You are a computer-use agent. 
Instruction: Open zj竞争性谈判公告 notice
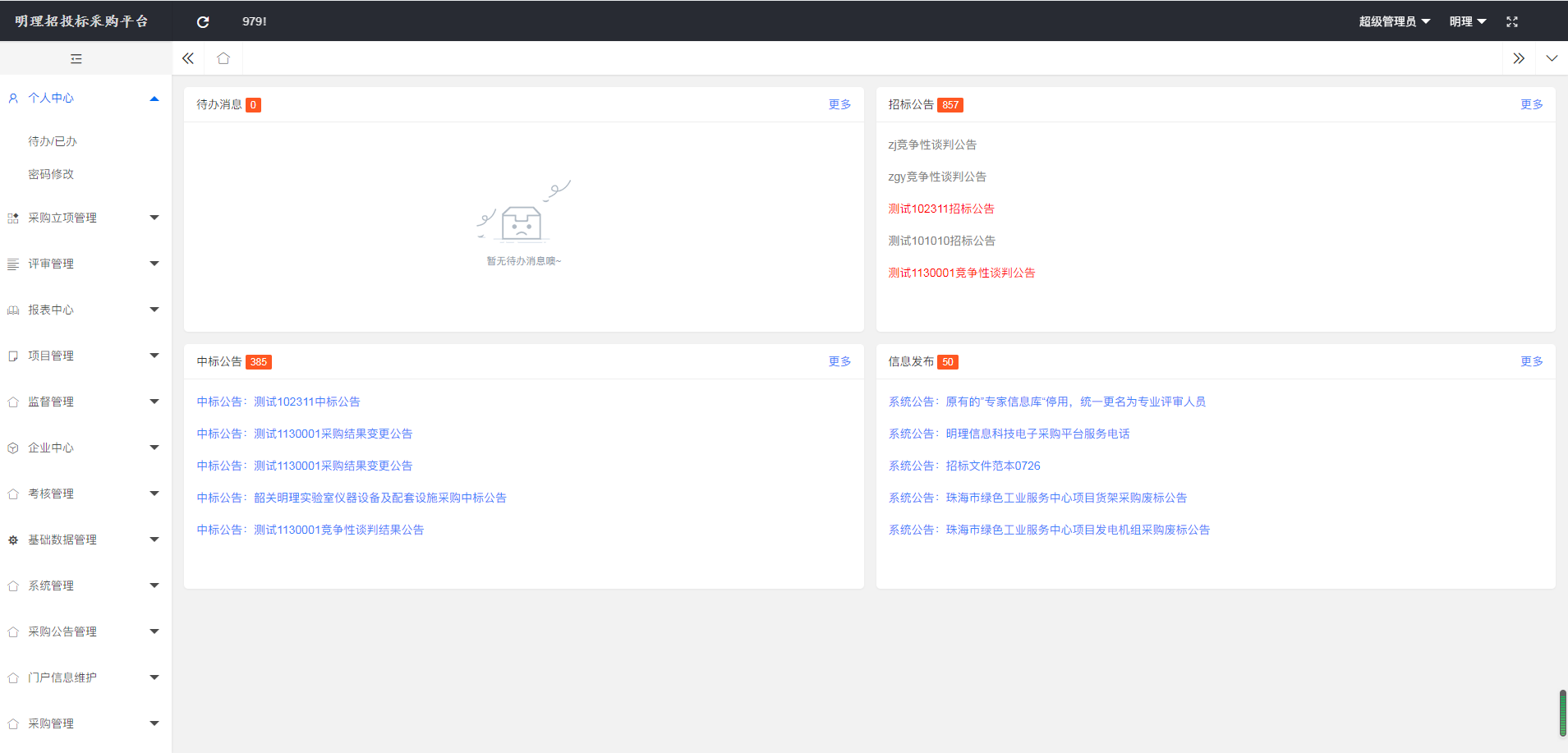[932, 145]
